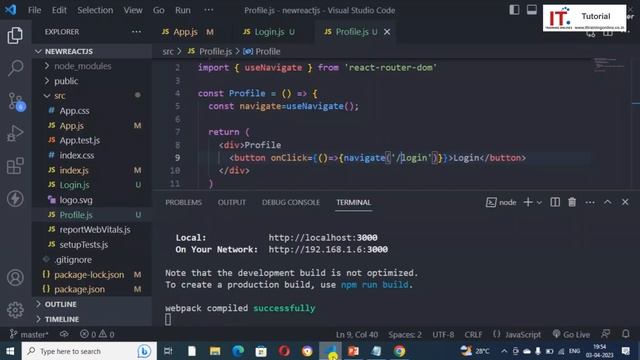Close the terminal panel
This screenshot has width=640, height=360.
[x=625, y=202]
